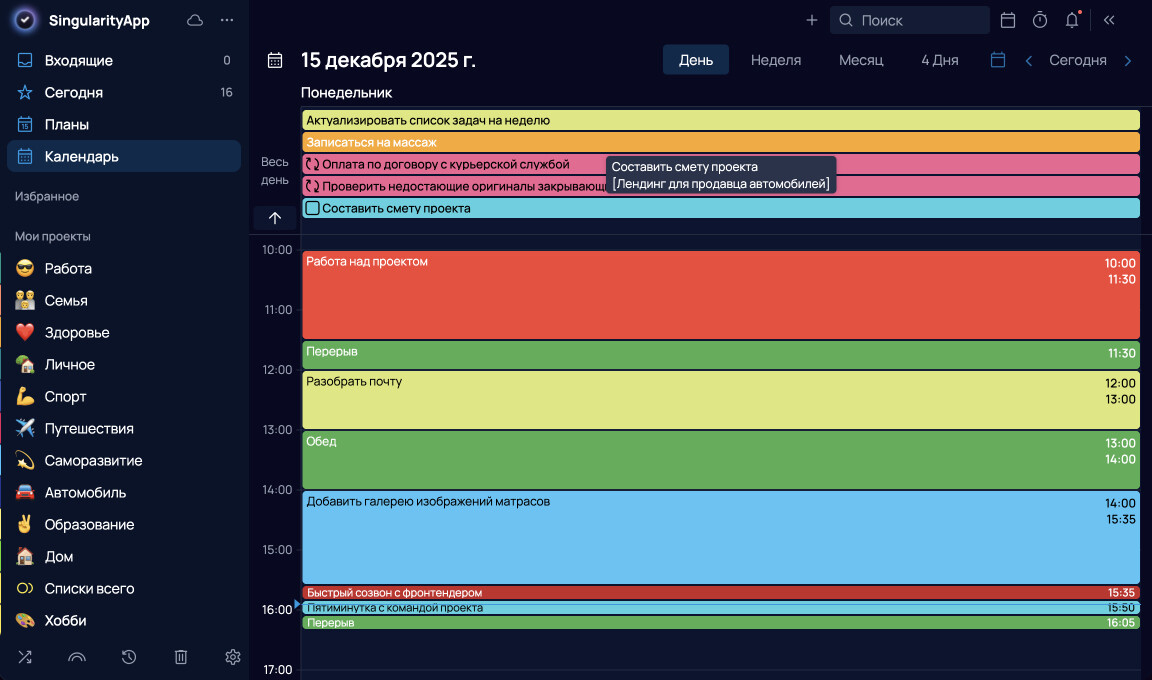The height and width of the screenshot is (680, 1152).
Task: Click the cloud sync icon
Action: 195,20
